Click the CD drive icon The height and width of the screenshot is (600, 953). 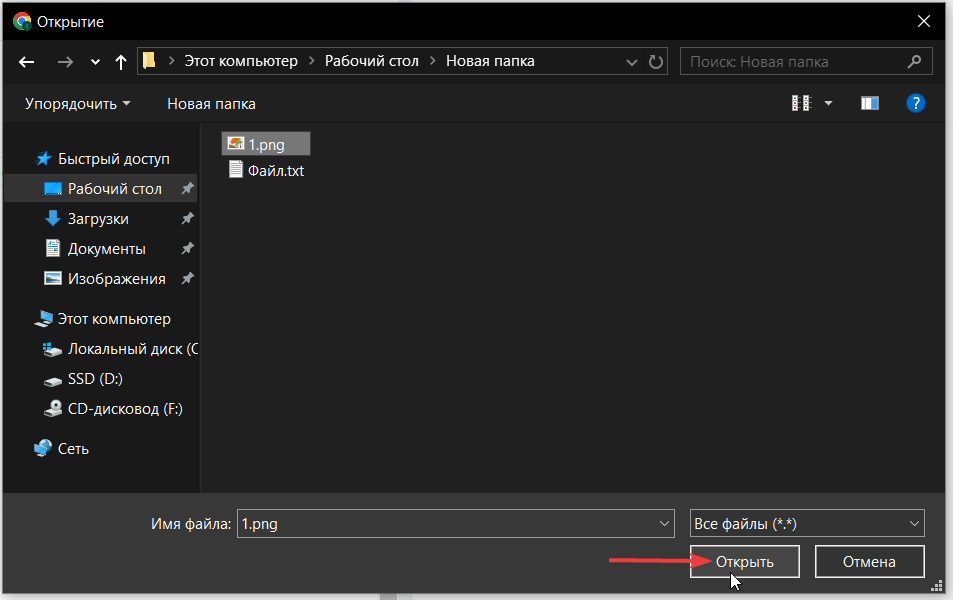click(53, 409)
